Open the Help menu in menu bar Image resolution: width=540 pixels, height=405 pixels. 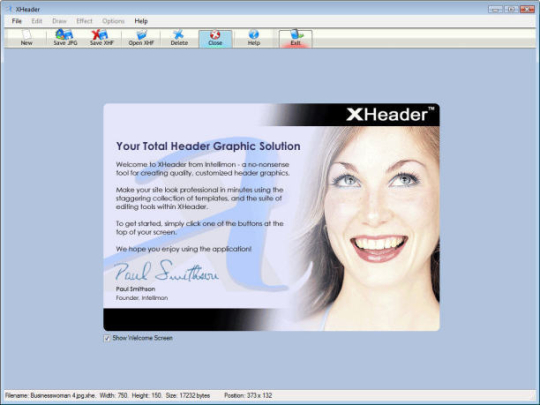[141, 21]
